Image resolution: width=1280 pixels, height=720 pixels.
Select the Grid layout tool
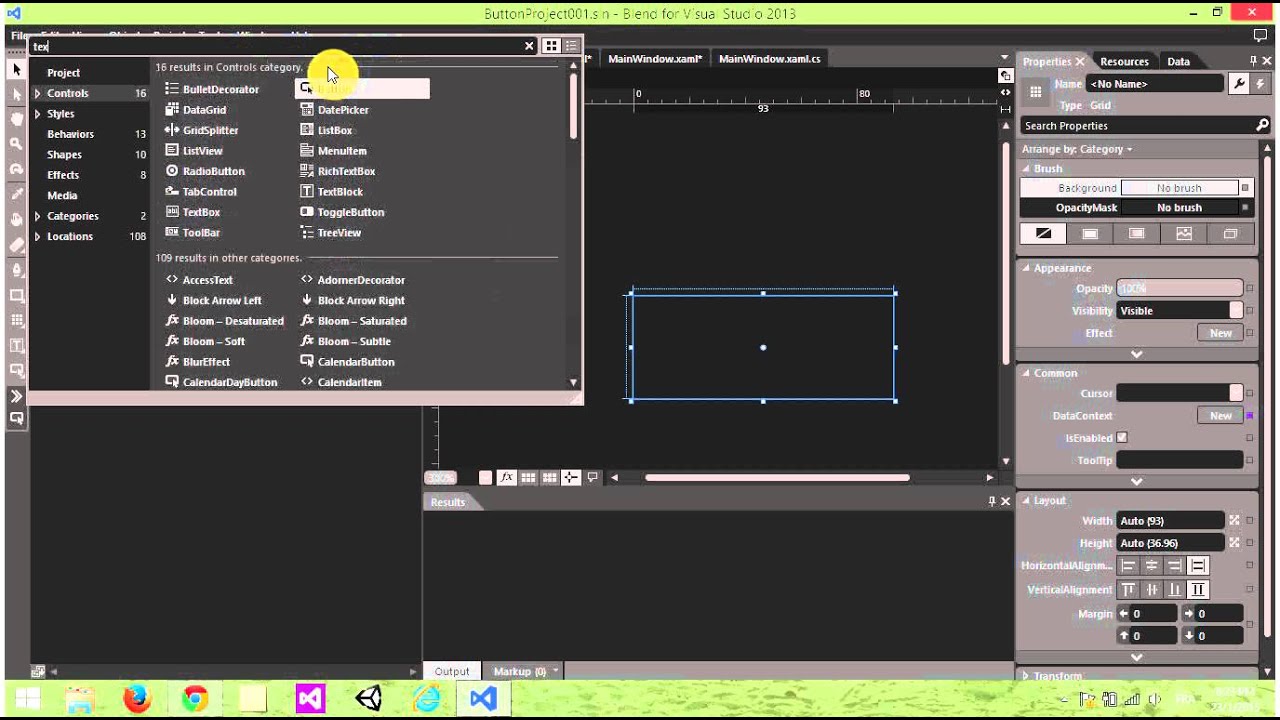17,321
